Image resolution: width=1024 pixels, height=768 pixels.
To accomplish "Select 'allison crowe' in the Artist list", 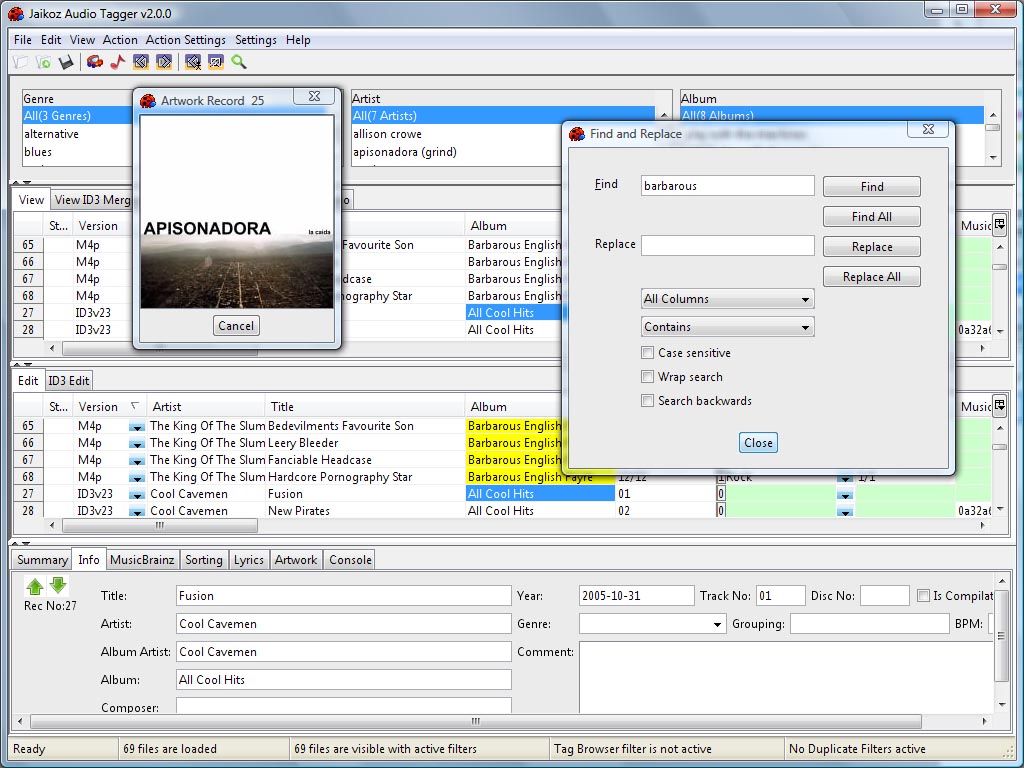I will click(503, 134).
